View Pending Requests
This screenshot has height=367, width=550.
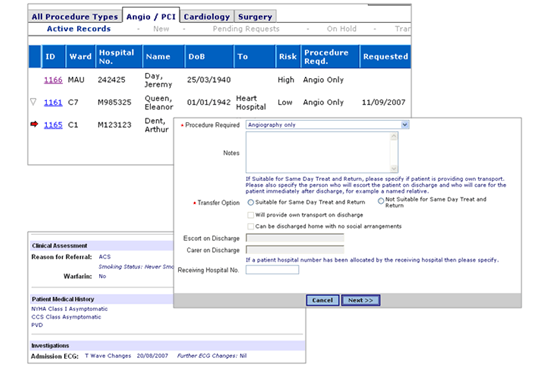(246, 29)
